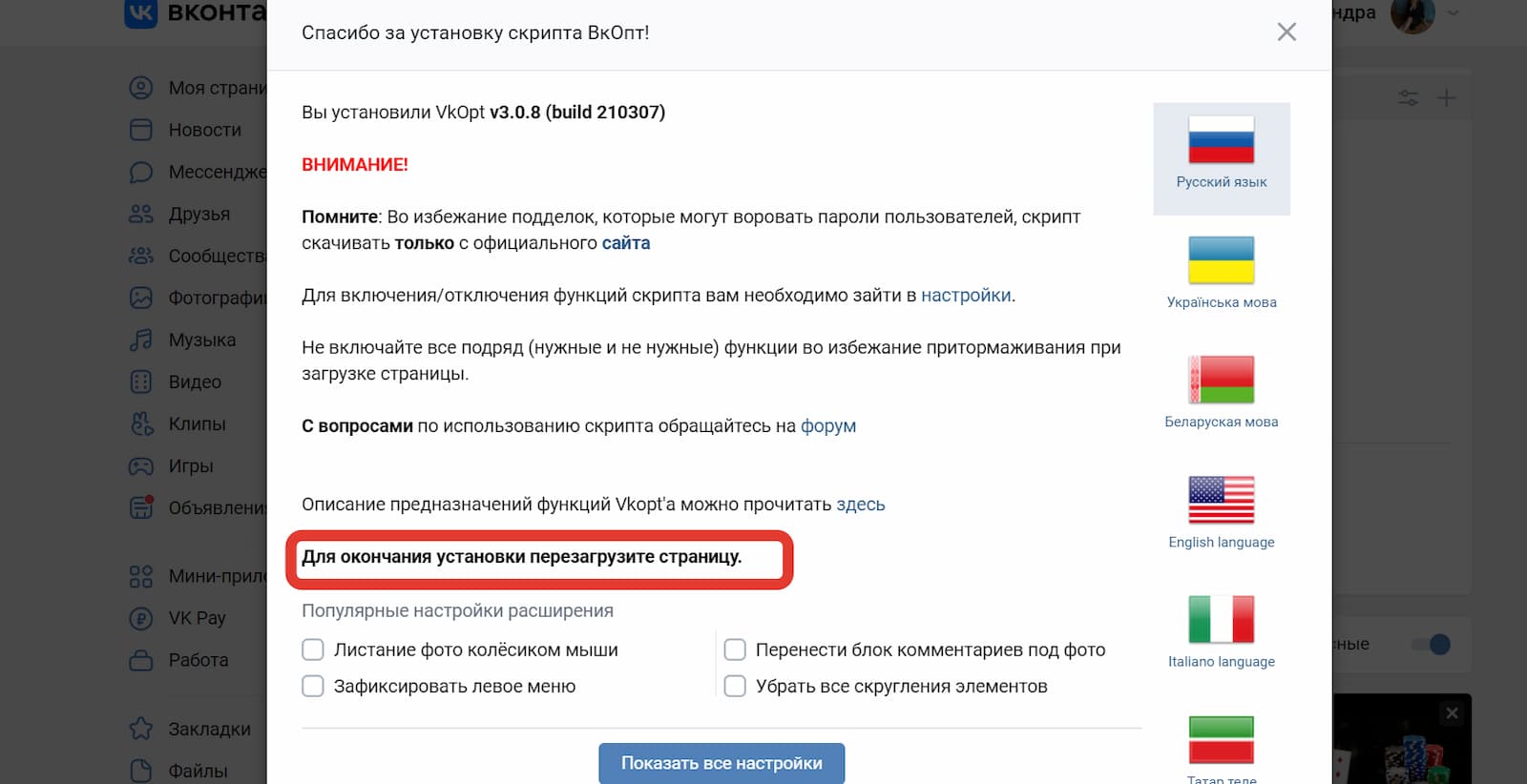The image size is (1527, 784).
Task: Open the Мессенджер sidebar icon
Action: [x=141, y=172]
